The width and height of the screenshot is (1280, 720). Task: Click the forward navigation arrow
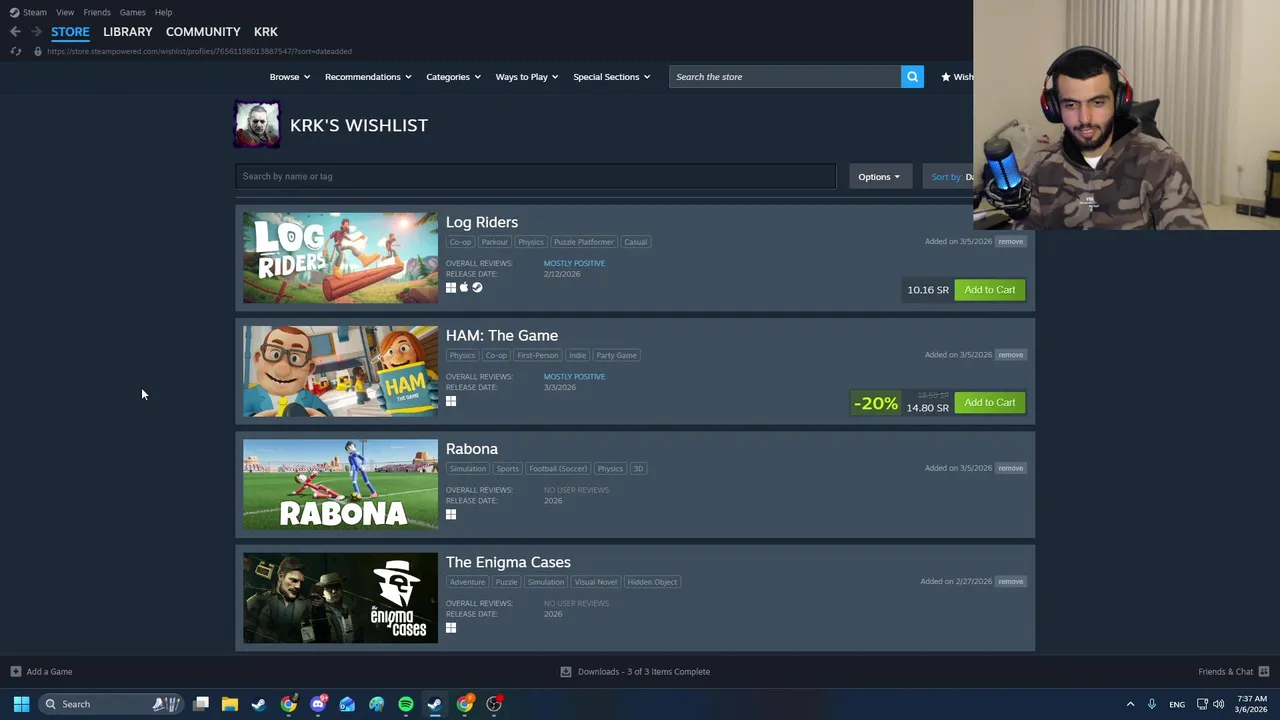(x=36, y=32)
